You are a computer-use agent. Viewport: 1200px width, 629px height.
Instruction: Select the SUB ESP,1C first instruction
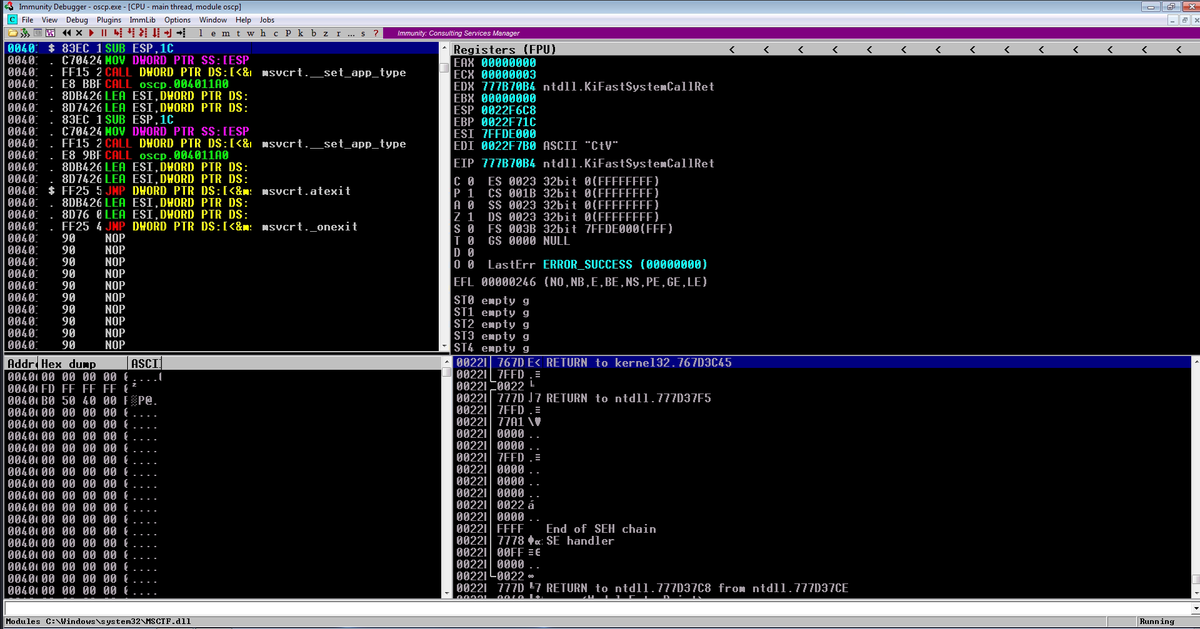click(221, 48)
